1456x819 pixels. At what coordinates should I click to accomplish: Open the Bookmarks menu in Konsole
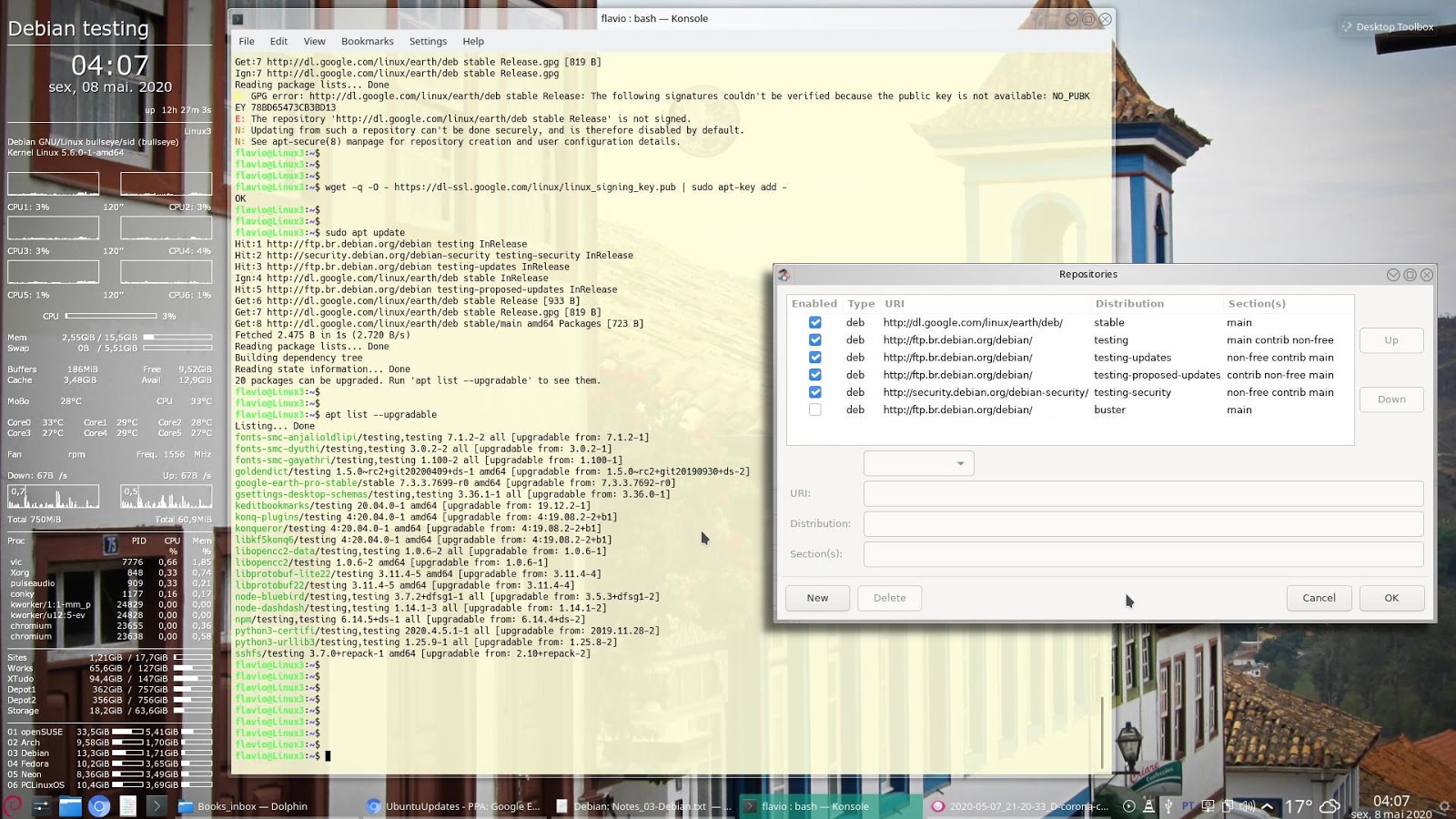(368, 41)
